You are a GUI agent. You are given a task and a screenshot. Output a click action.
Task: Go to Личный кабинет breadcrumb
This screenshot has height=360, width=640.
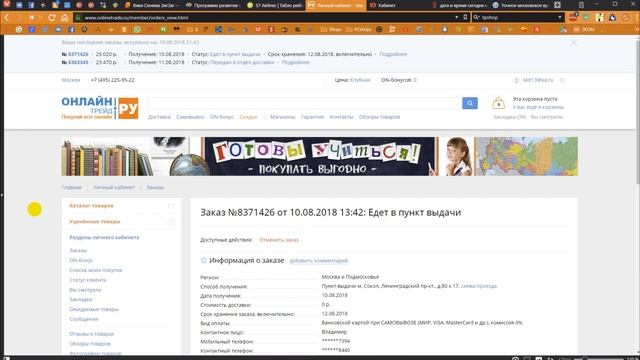pyautogui.click(x=113, y=187)
